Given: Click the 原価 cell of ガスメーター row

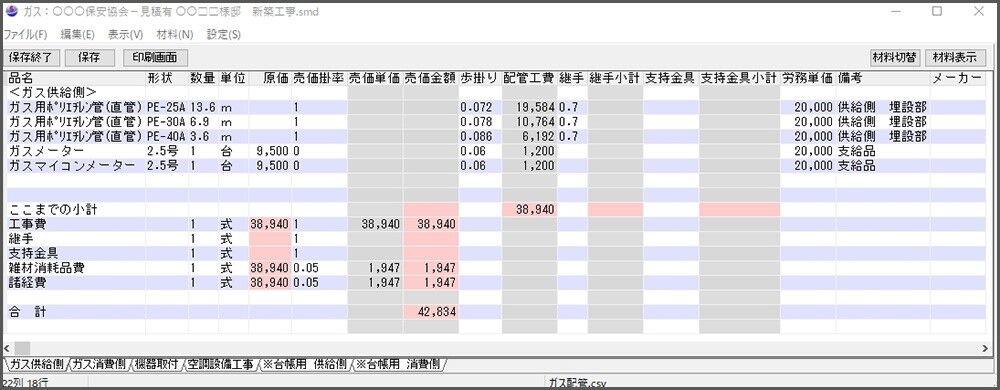Looking at the screenshot, I should [x=269, y=152].
